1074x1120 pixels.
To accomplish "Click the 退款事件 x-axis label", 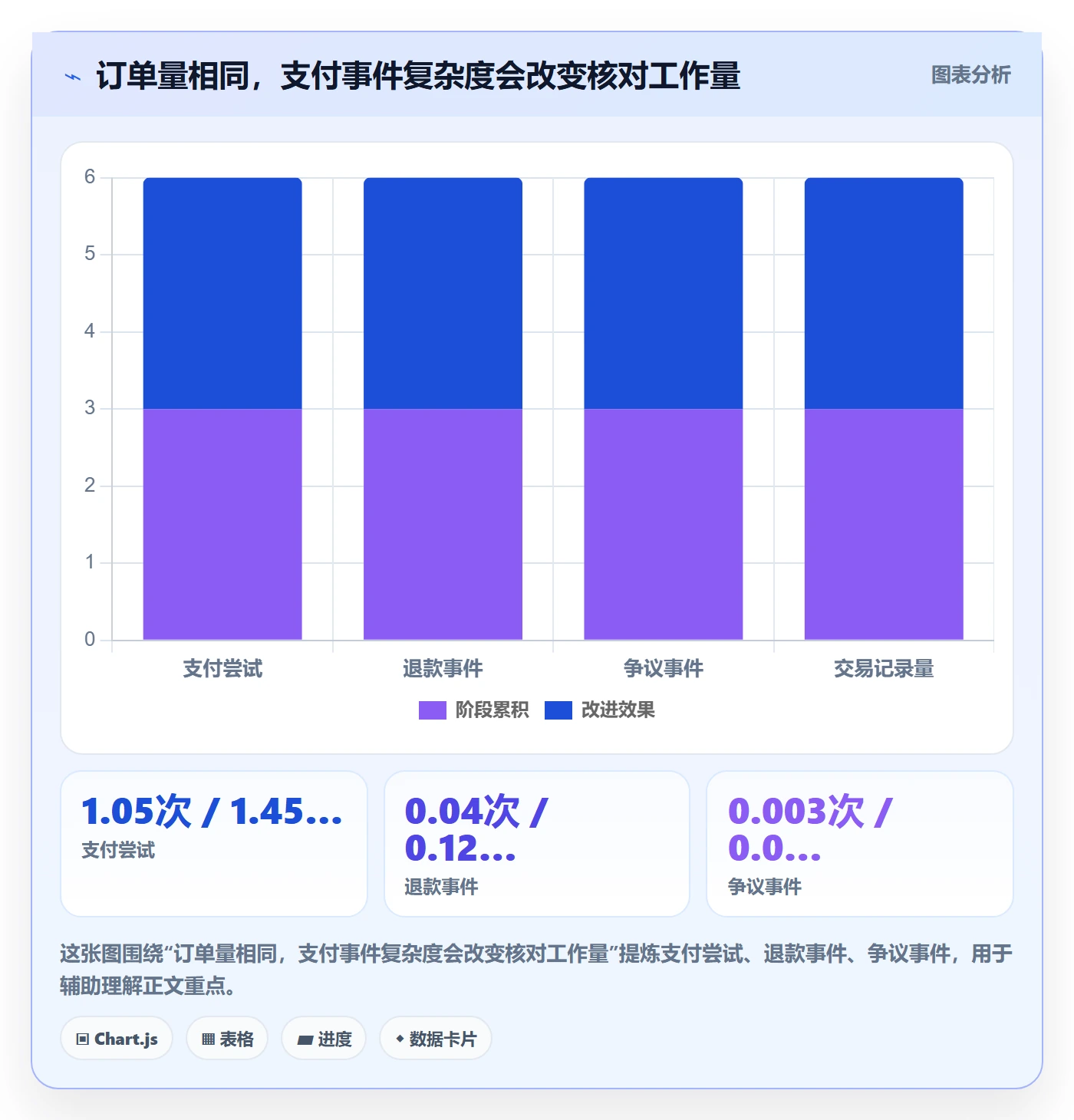I will (x=443, y=669).
